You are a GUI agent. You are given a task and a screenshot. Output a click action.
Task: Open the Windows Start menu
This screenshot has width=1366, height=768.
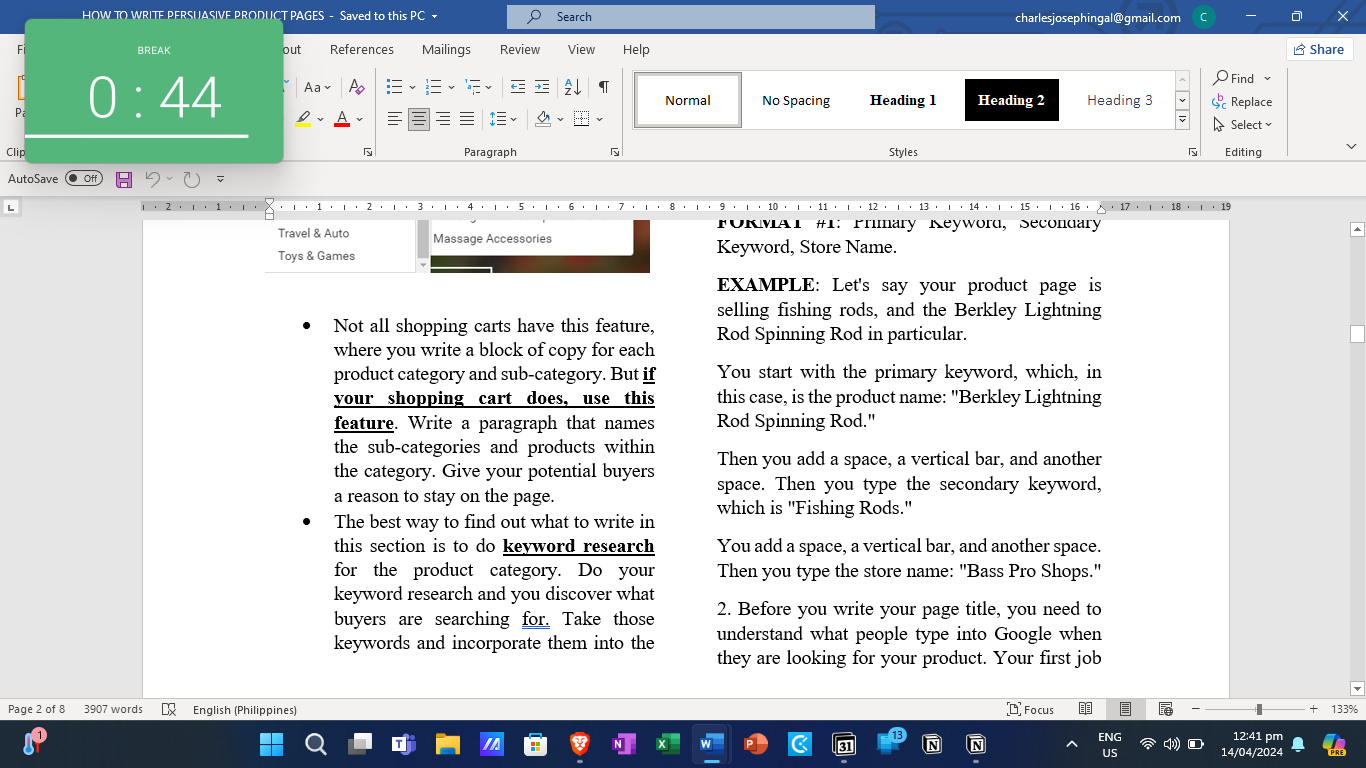pyautogui.click(x=271, y=744)
